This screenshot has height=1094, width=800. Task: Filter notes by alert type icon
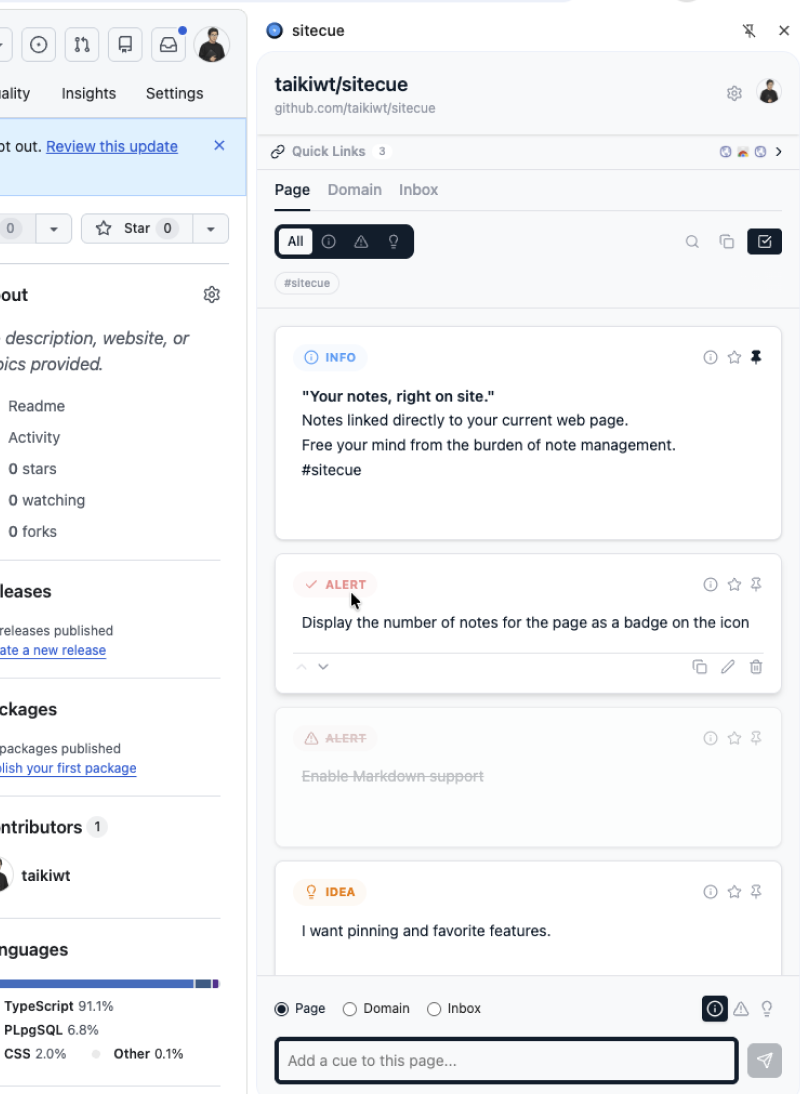point(361,241)
